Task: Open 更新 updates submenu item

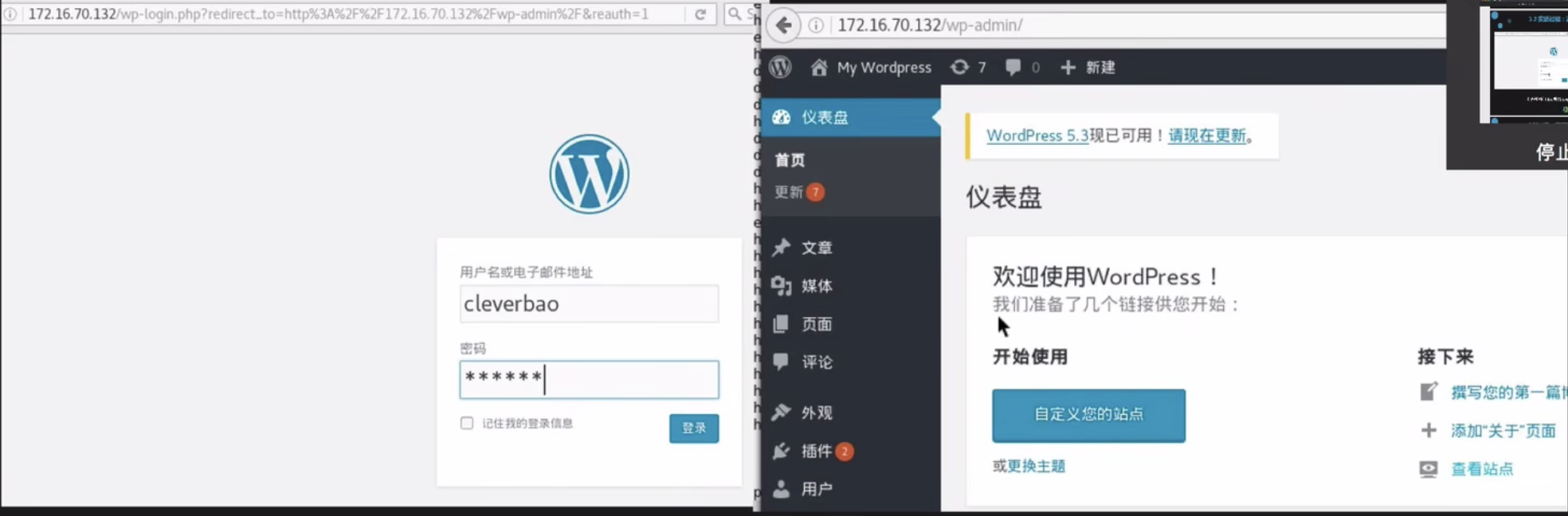Action: 789,192
